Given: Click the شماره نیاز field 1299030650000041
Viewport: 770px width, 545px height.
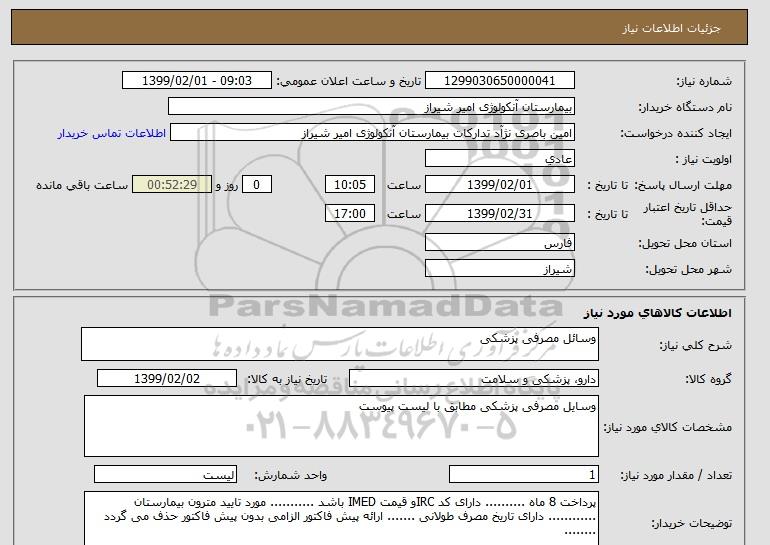Looking at the screenshot, I should pyautogui.click(x=499, y=81).
